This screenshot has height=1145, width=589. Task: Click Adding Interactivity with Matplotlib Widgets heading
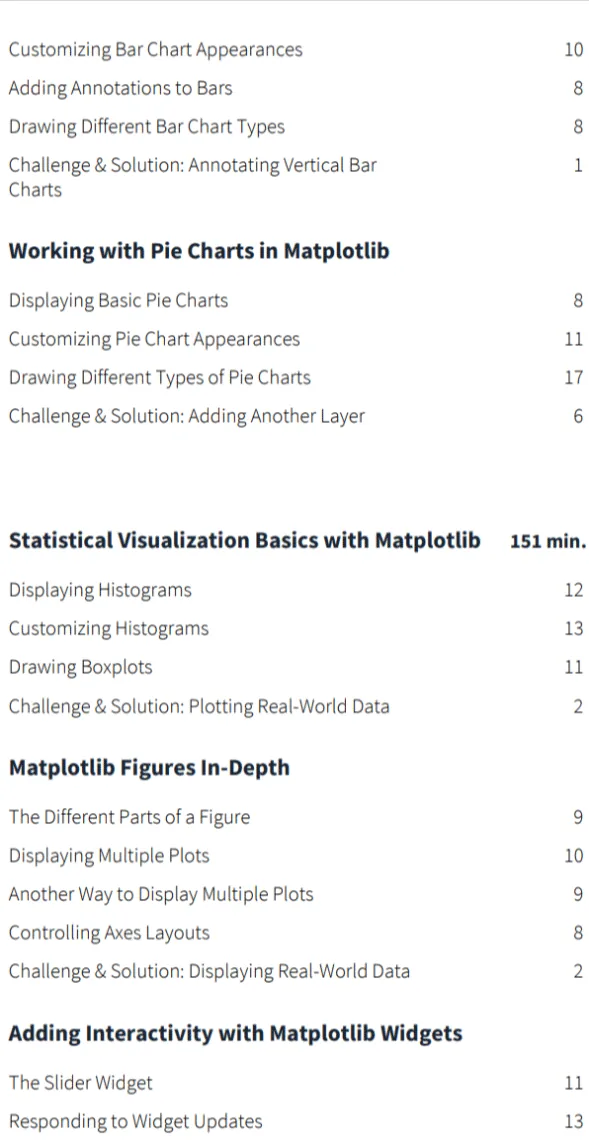[236, 1033]
